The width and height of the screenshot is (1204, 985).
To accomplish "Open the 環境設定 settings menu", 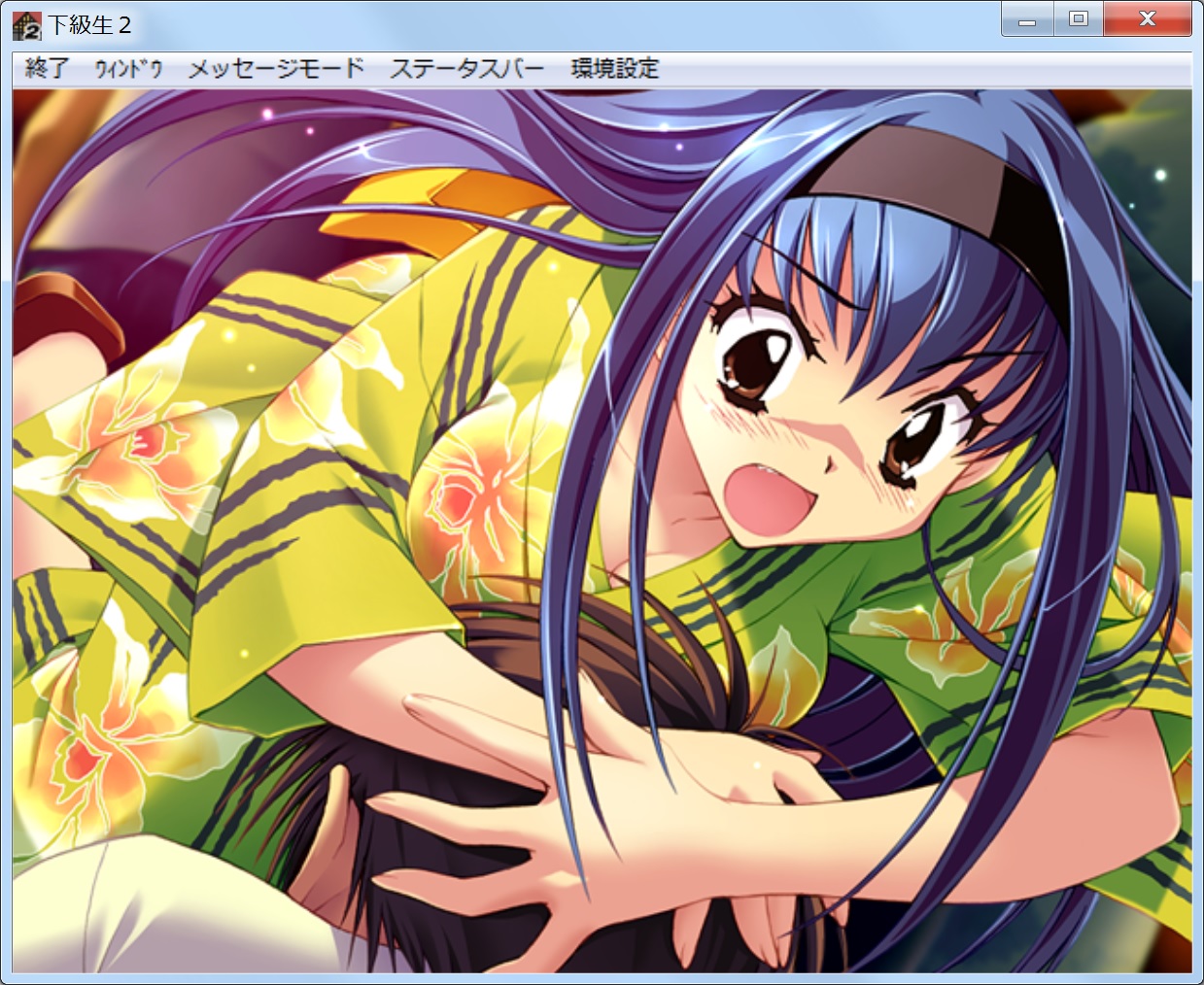I will tap(614, 69).
